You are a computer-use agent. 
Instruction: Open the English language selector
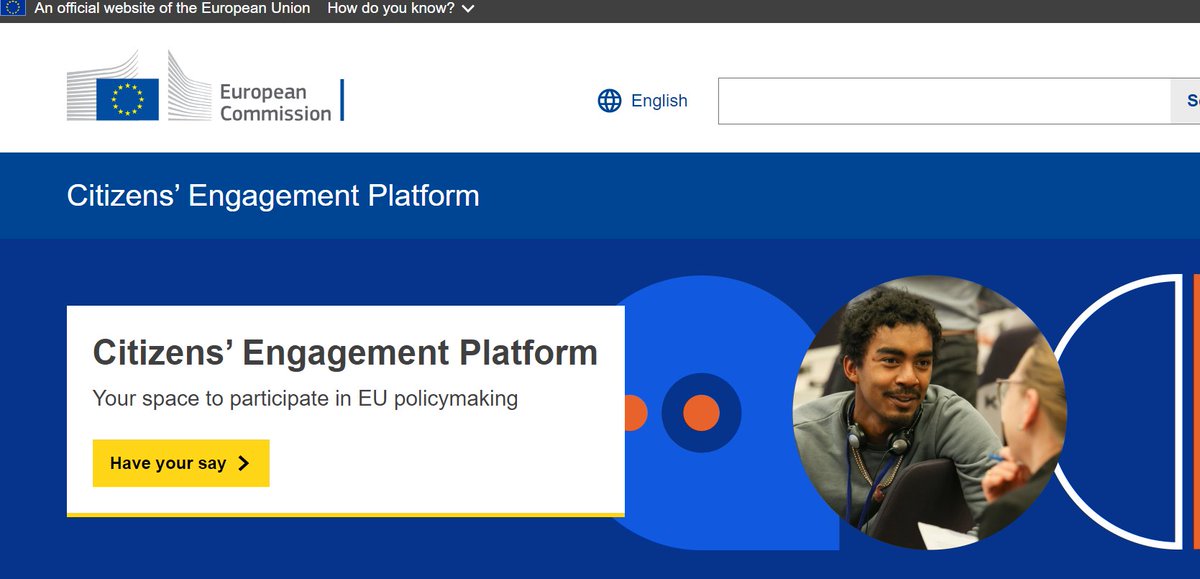coord(643,101)
